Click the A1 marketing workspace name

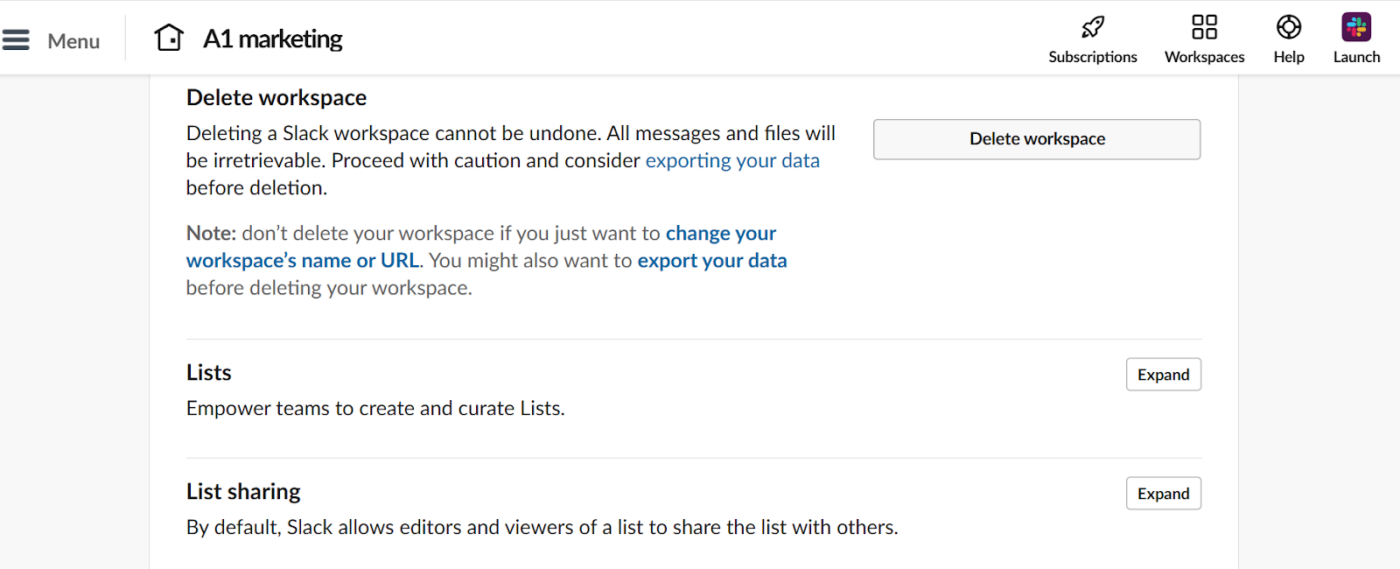(x=272, y=39)
